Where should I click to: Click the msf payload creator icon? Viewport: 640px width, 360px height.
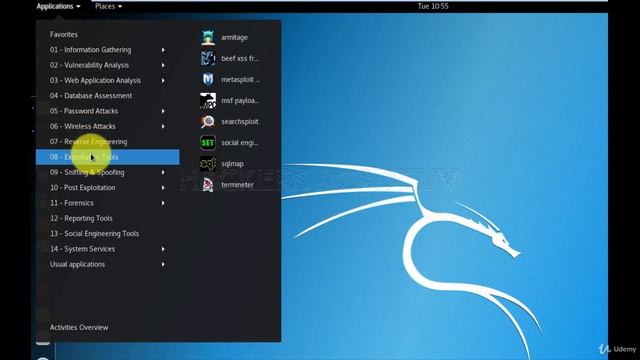[x=208, y=100]
